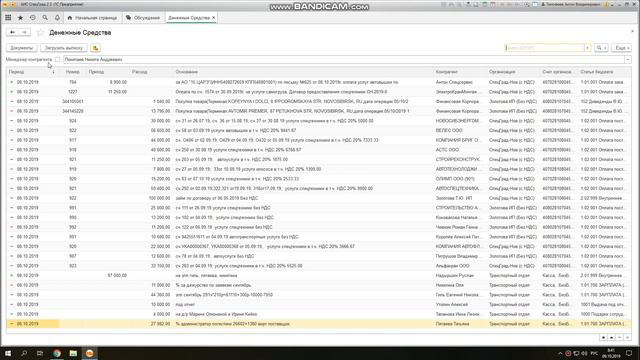Open the magnifier search options dropdown button
Screen dimensions: 640x360
601,48
